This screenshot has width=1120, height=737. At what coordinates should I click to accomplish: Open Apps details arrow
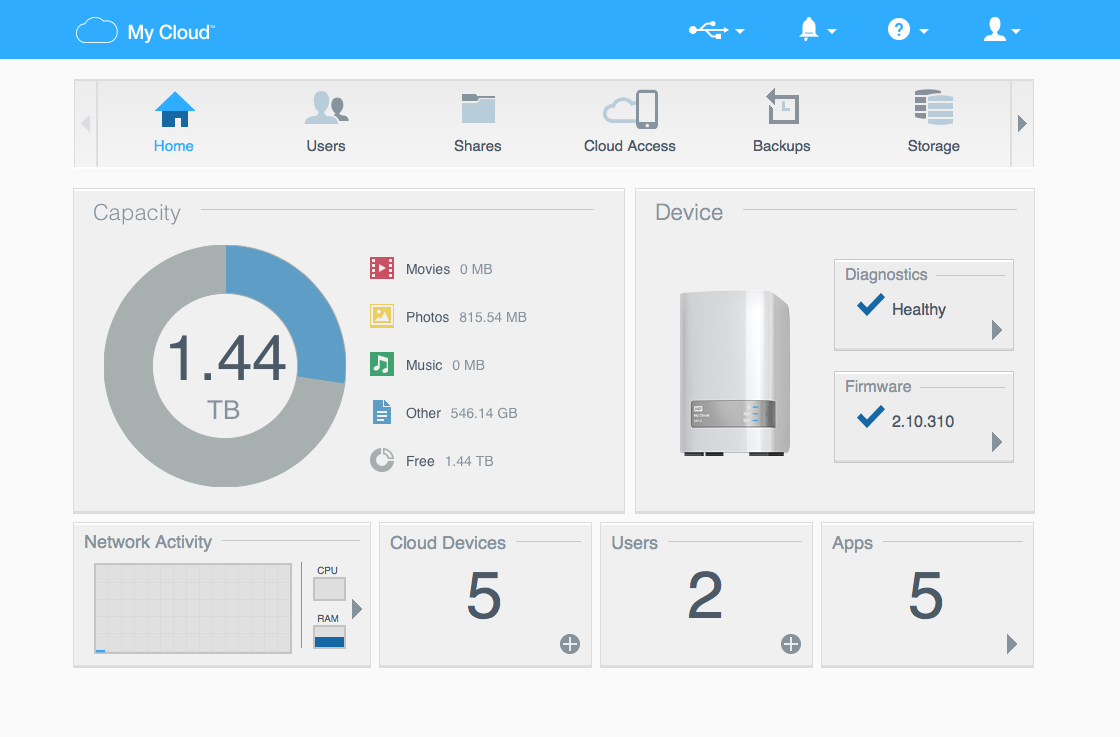coord(1011,644)
